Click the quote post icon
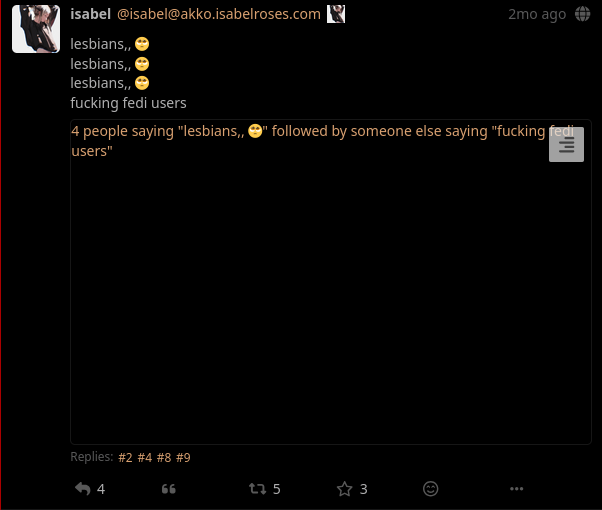Image resolution: width=602 pixels, height=510 pixels. point(169,489)
